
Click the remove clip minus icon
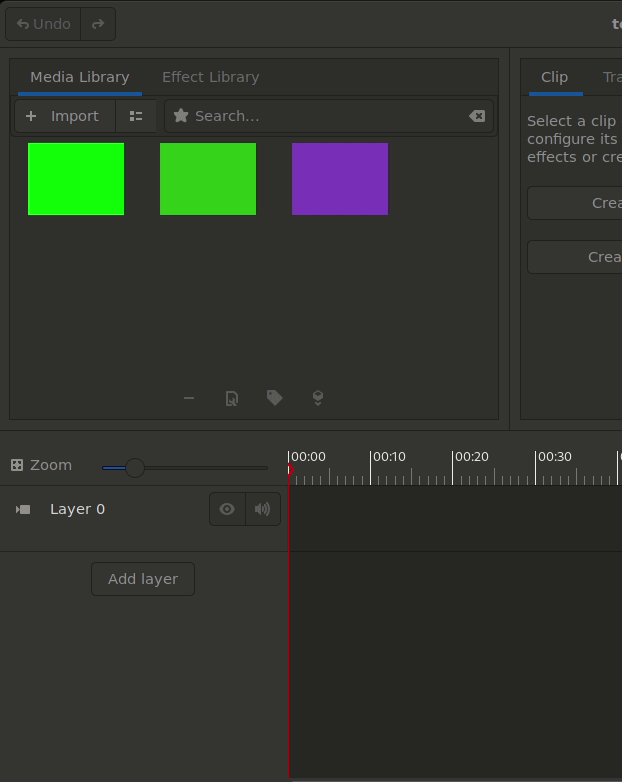point(189,398)
